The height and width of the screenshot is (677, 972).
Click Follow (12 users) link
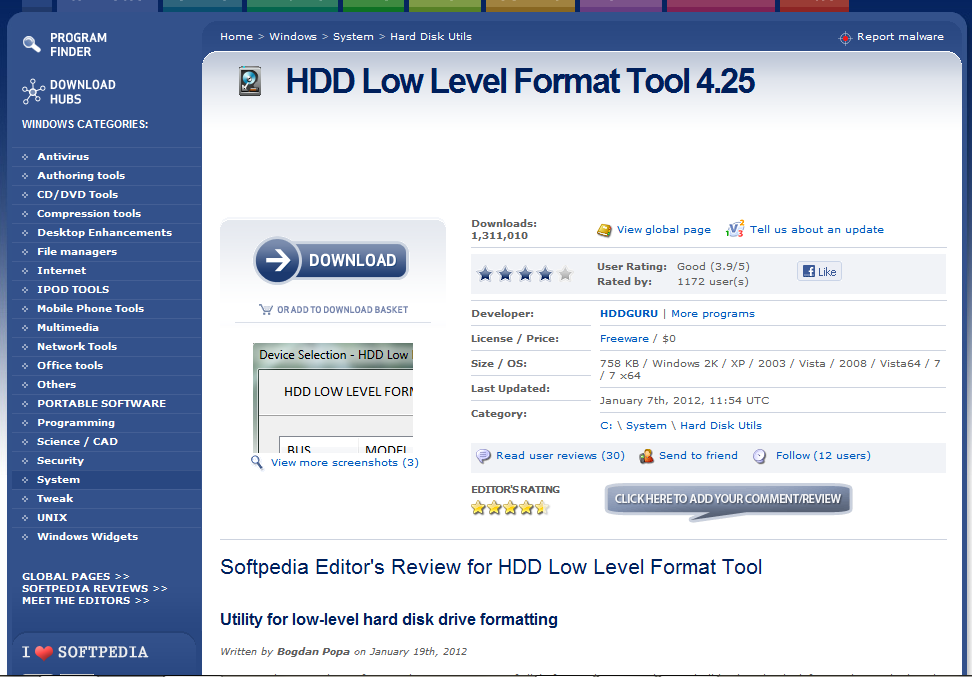click(823, 456)
